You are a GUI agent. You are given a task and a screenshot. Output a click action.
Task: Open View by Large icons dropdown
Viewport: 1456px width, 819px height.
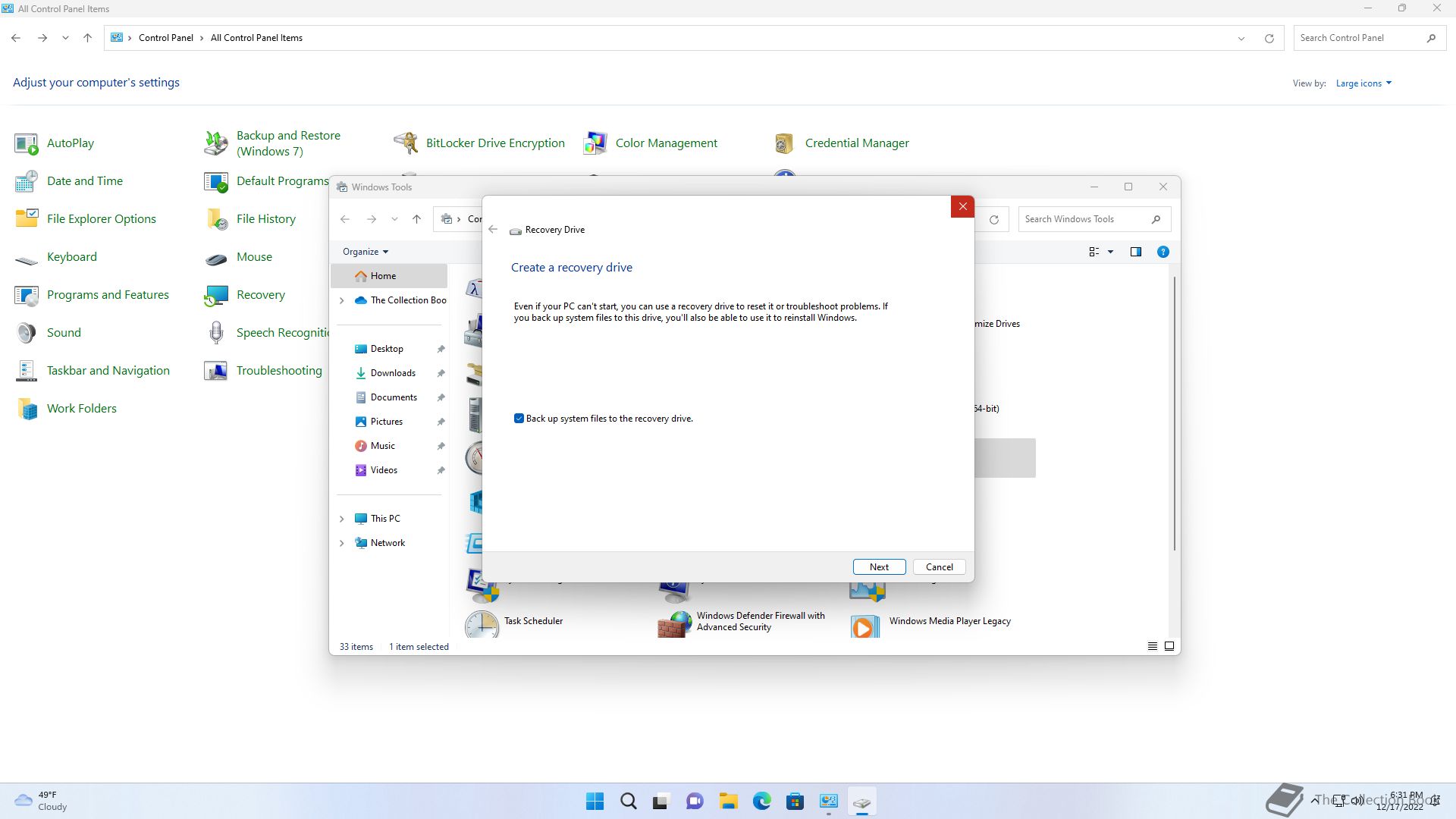[1363, 83]
